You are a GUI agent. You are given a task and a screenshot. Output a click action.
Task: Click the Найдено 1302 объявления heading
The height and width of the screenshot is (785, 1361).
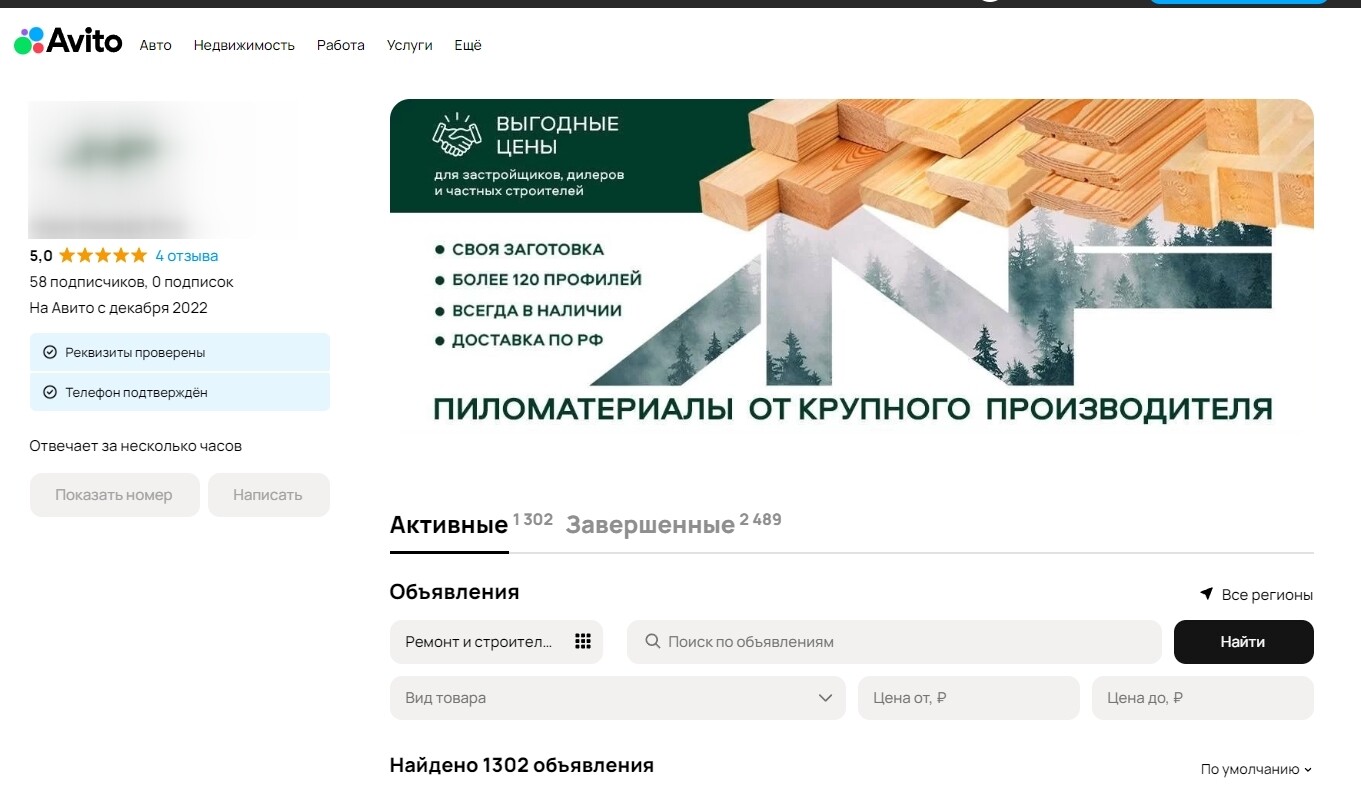521,766
